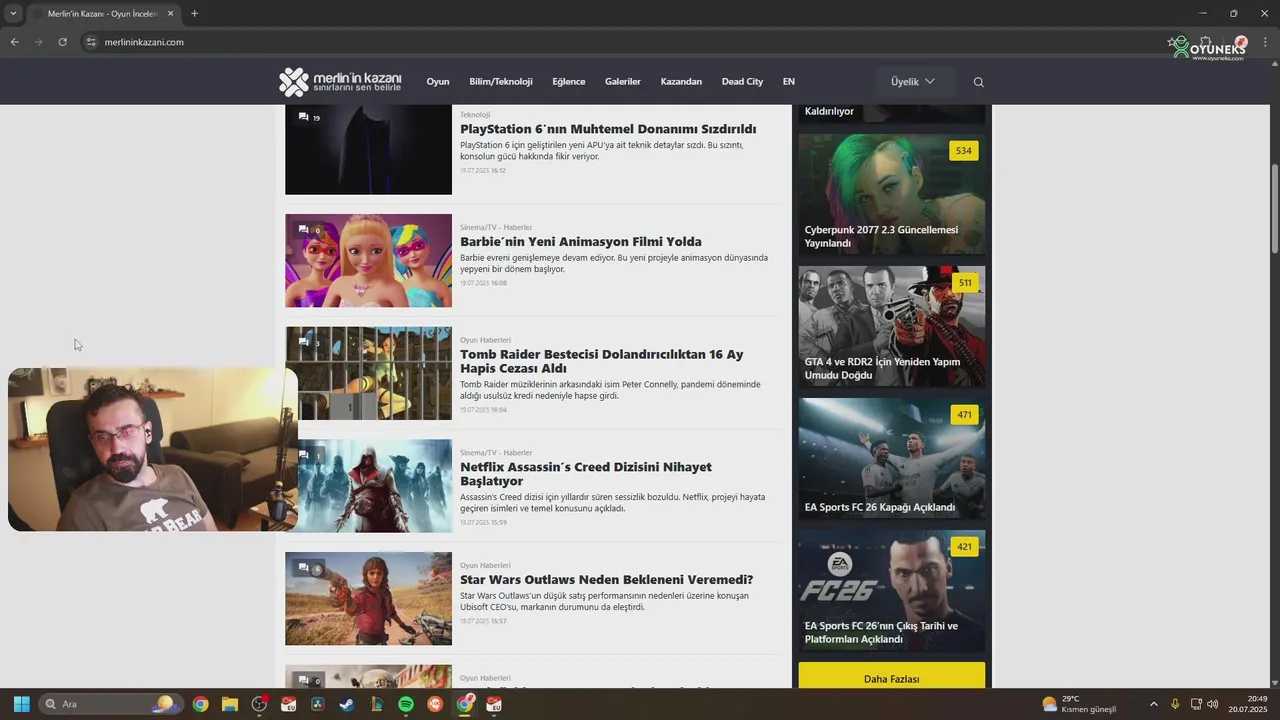Click the Barbie article thumbnail
This screenshot has height=720, width=1280.
pos(368,260)
